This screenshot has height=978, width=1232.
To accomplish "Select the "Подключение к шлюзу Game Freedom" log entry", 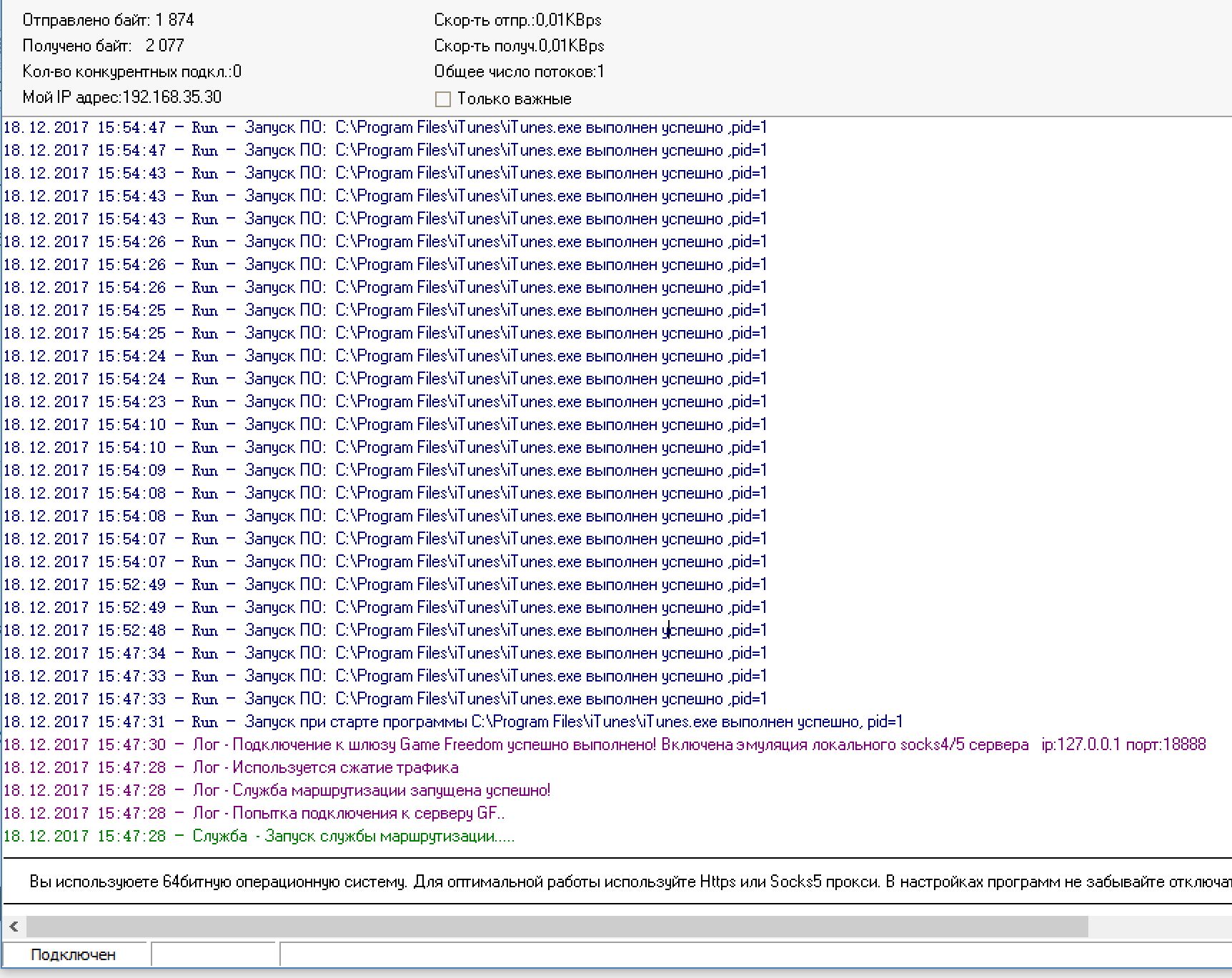I will pos(443,745).
